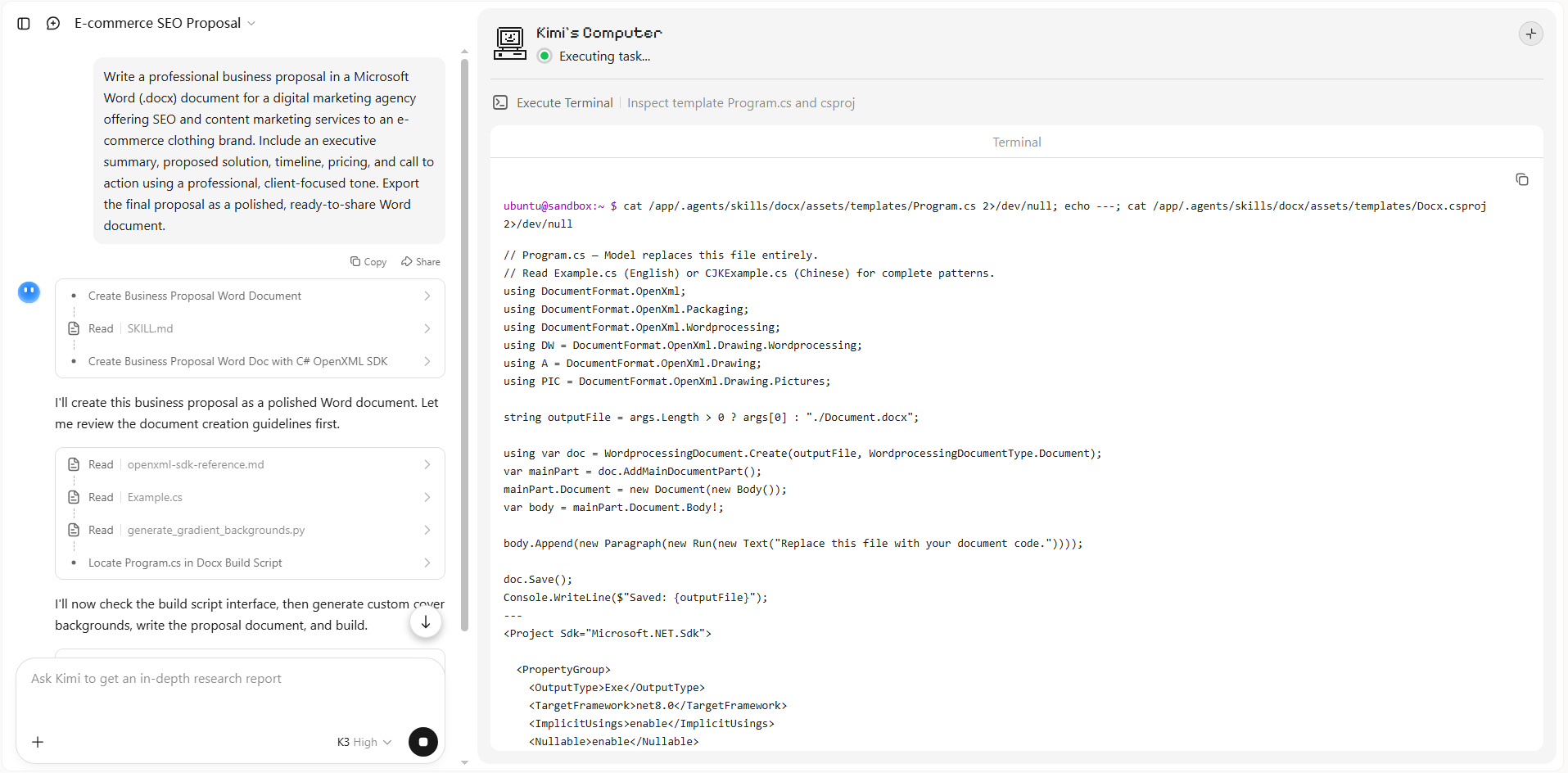
Task: Click file icon beside Example.cs
Action: point(74,498)
